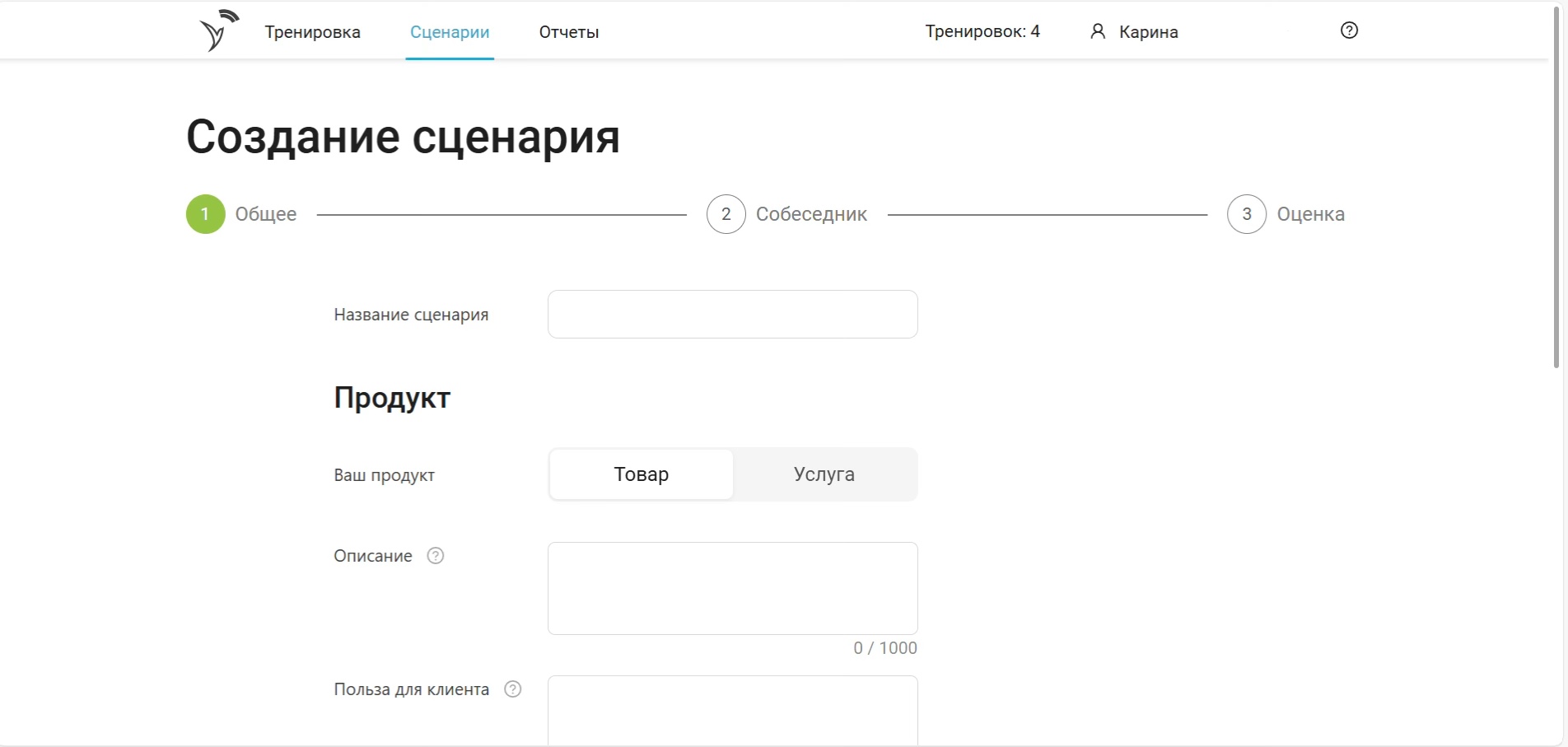The width and height of the screenshot is (1568, 747).
Task: Select Товар product type
Action: [x=641, y=474]
